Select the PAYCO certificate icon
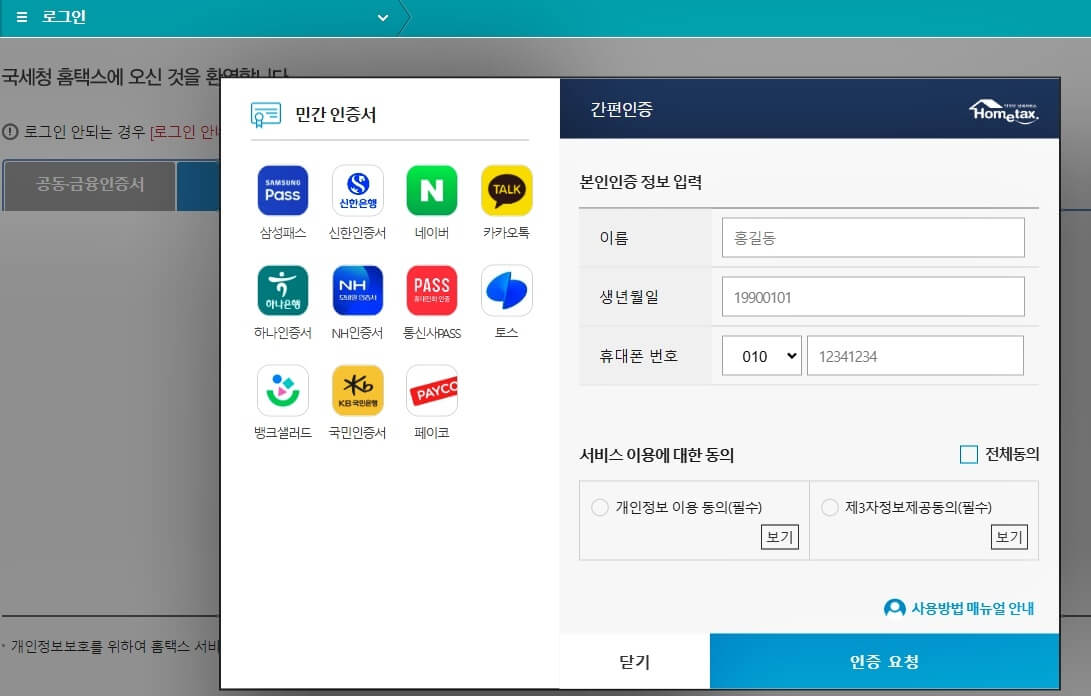The width and height of the screenshot is (1091, 696). (x=431, y=390)
